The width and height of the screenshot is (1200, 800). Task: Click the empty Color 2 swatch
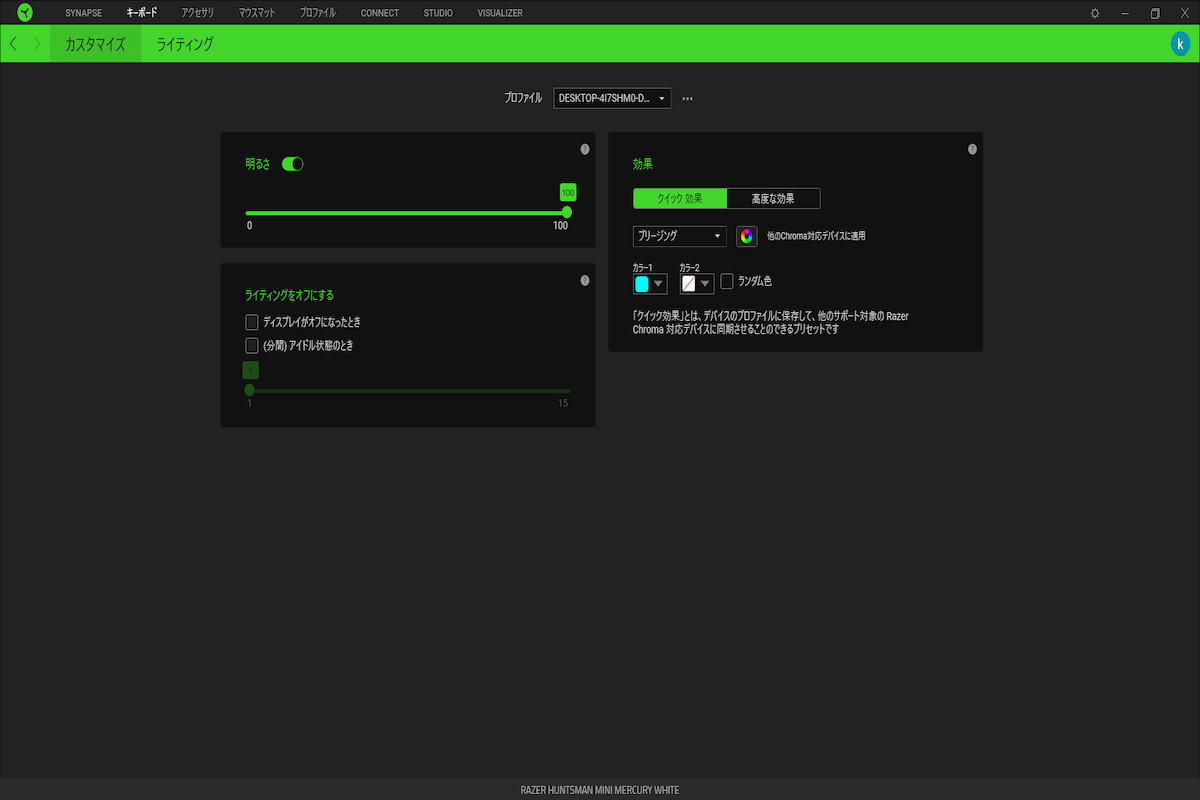pos(689,284)
